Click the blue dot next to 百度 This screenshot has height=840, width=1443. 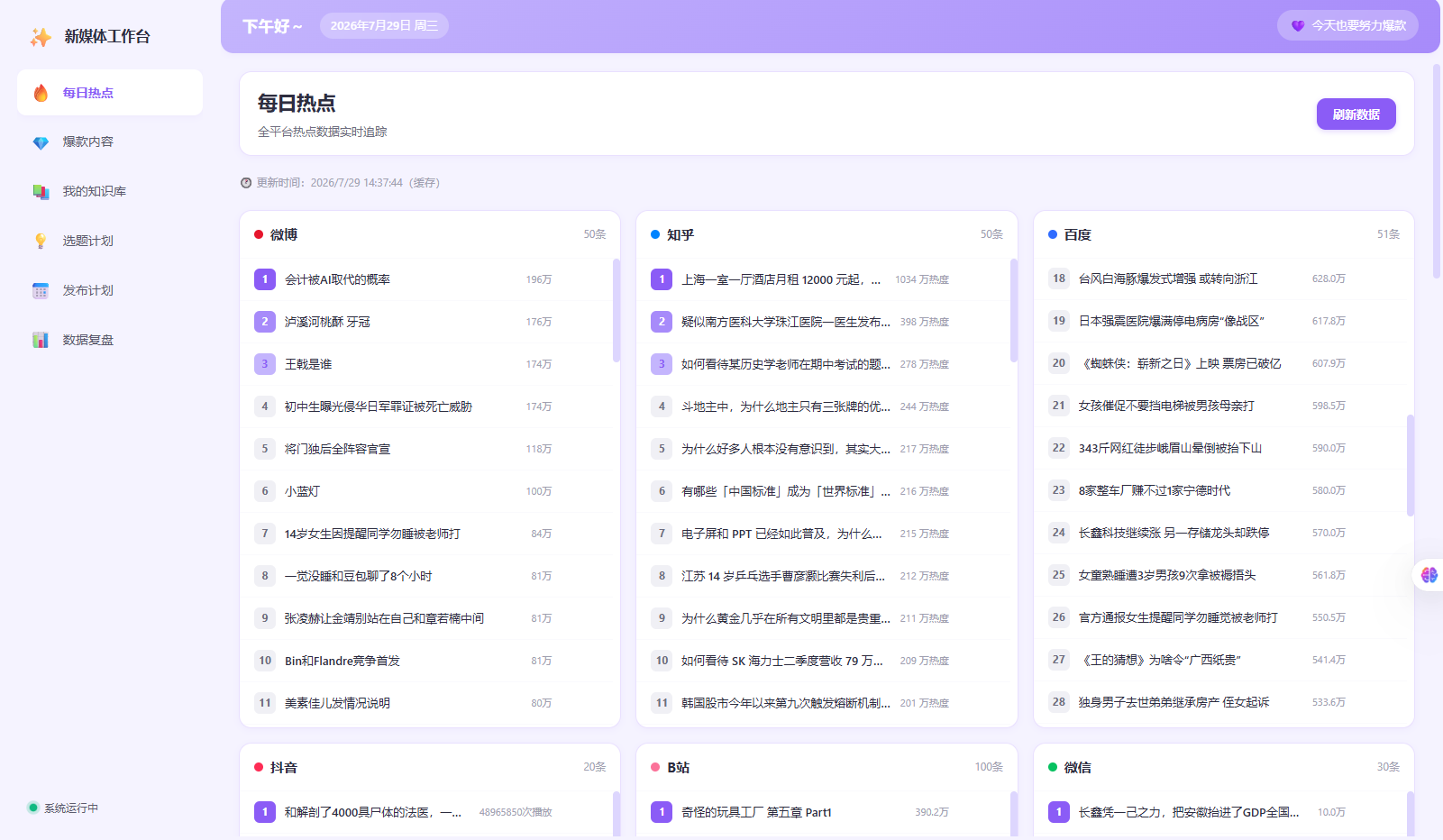click(1053, 234)
